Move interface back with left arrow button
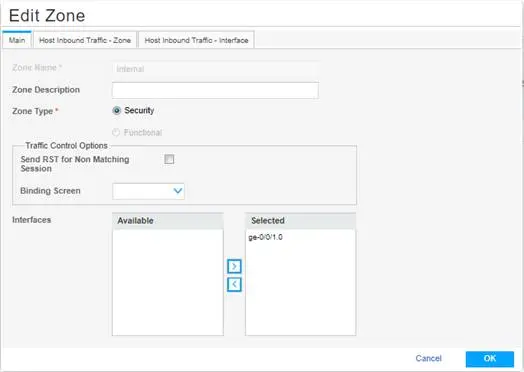The image size is (524, 372). pos(234,284)
